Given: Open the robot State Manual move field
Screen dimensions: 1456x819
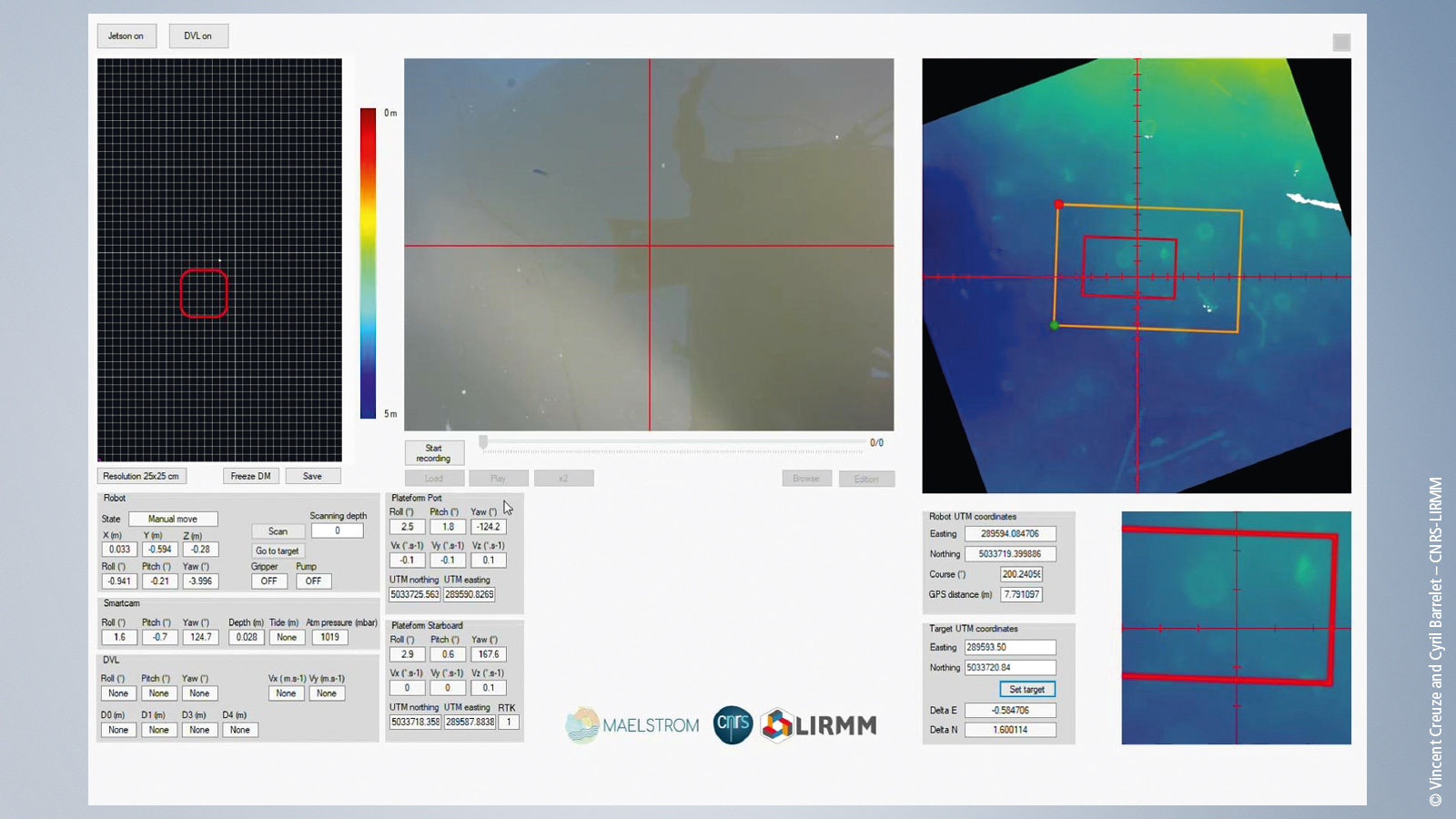Looking at the screenshot, I should (173, 519).
